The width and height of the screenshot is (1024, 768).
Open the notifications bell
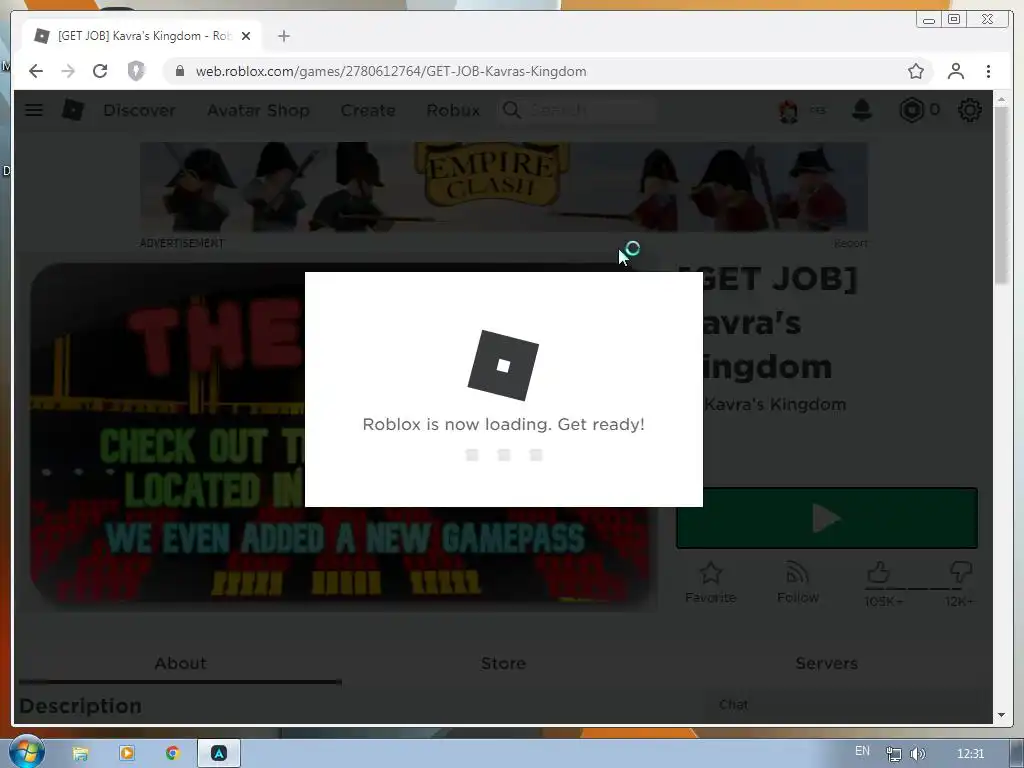862,110
